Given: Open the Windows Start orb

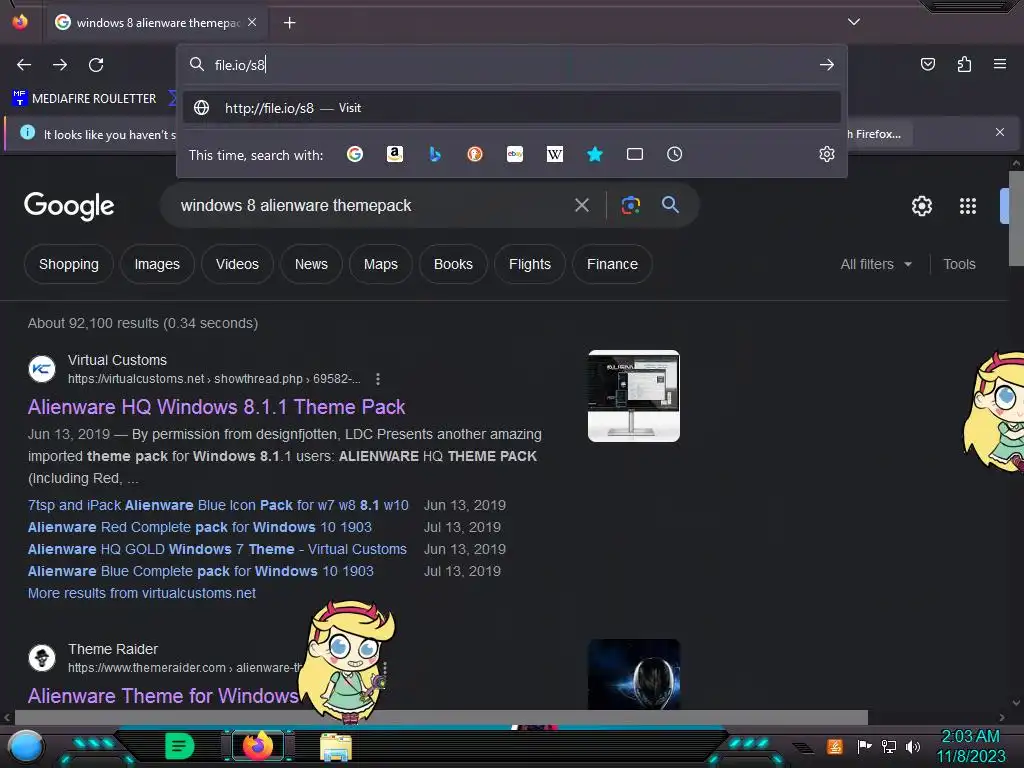Looking at the screenshot, I should click(x=25, y=746).
